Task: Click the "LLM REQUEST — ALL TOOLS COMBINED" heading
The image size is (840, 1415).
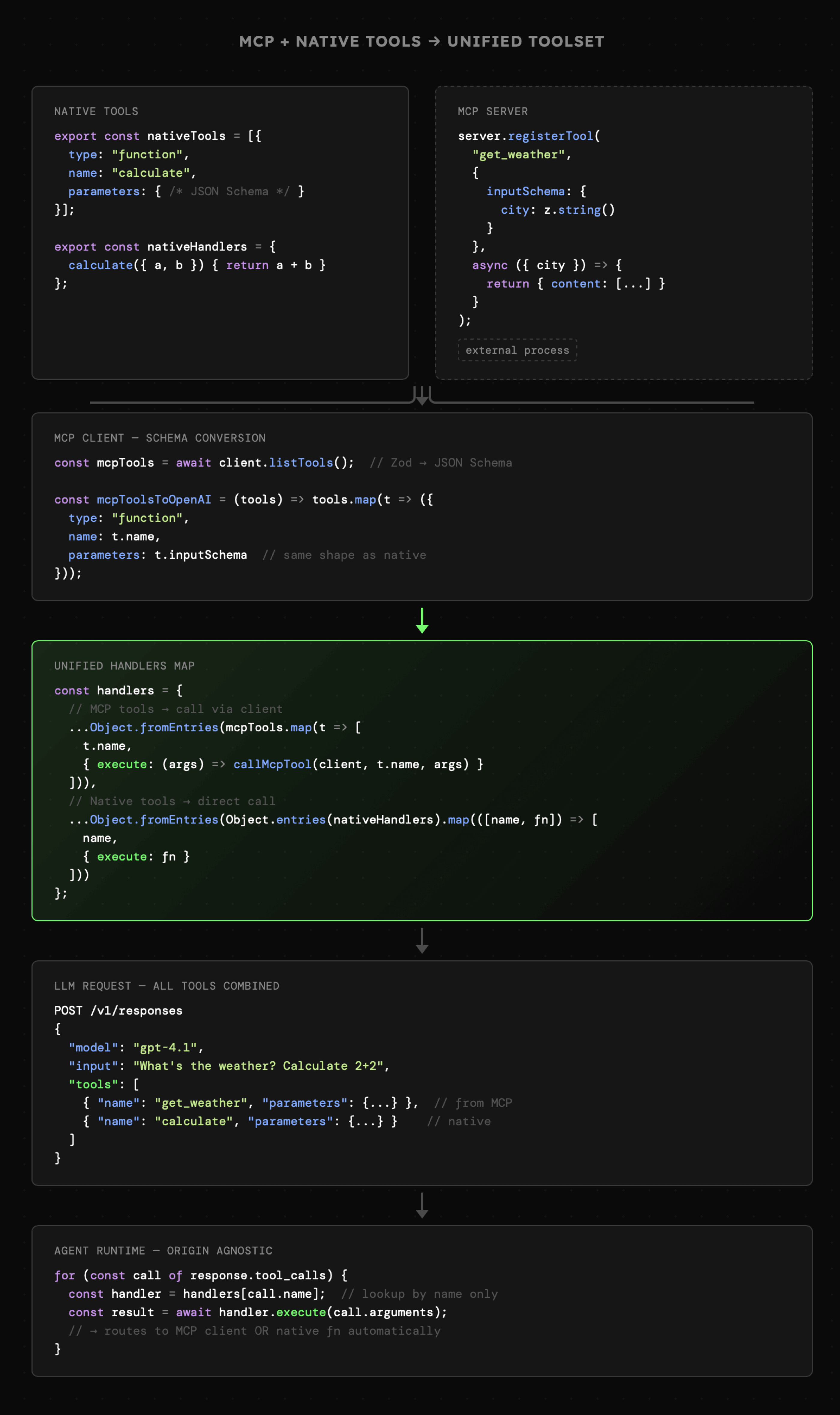Action: point(166,986)
